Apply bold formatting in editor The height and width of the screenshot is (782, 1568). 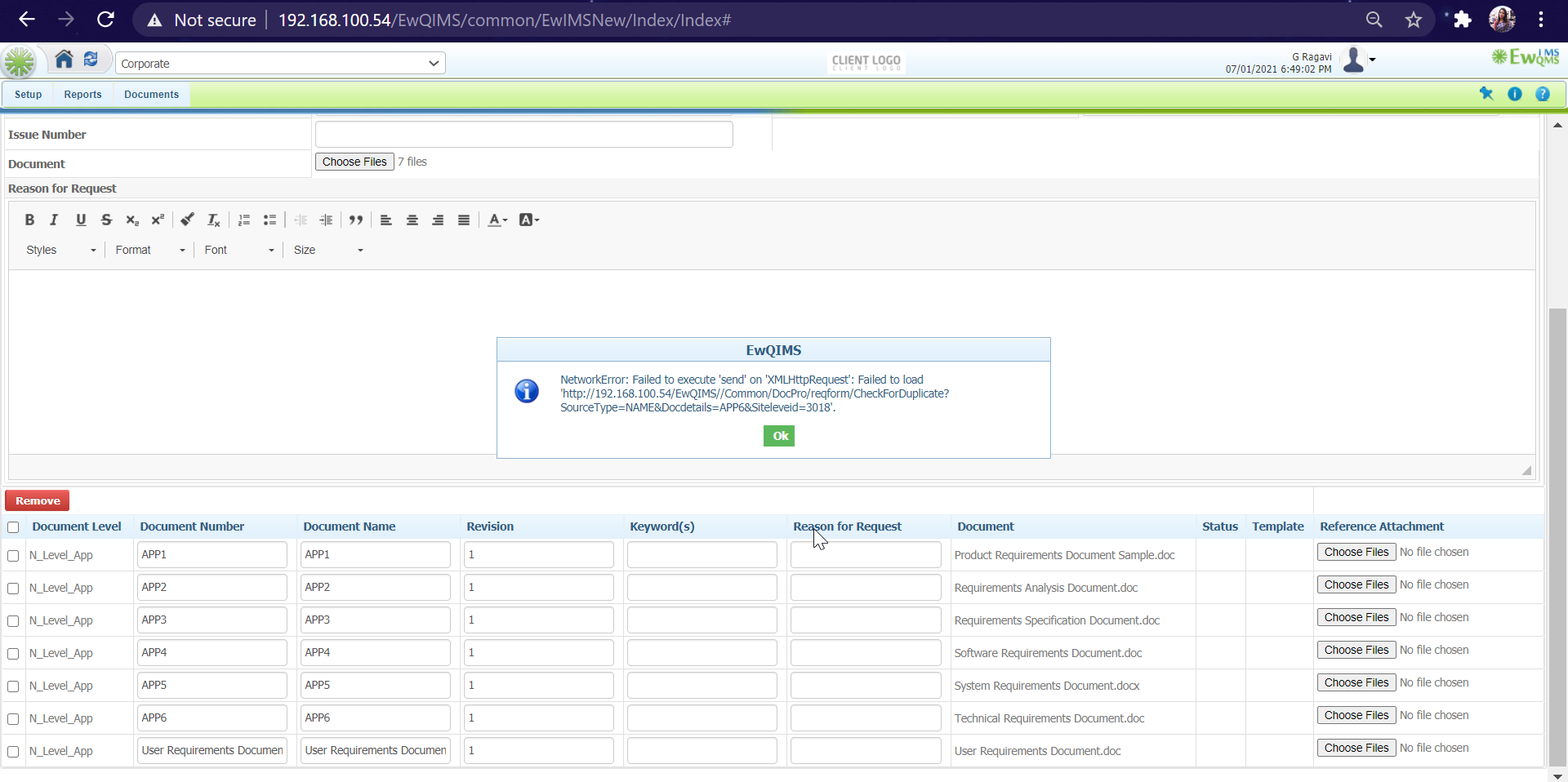coord(29,220)
